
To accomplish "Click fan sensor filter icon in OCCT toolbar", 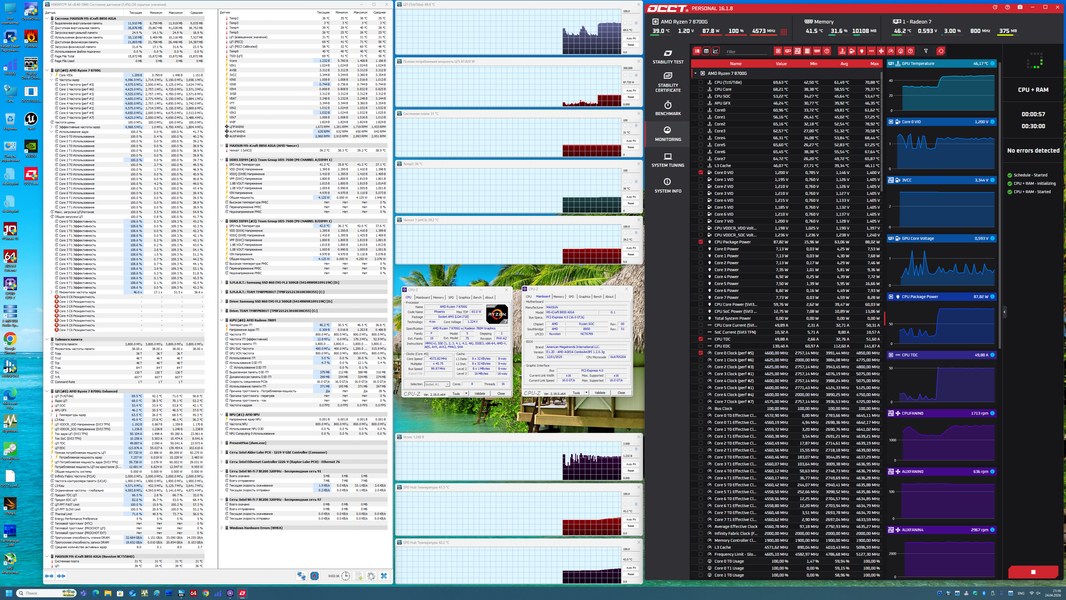I will 881,51.
